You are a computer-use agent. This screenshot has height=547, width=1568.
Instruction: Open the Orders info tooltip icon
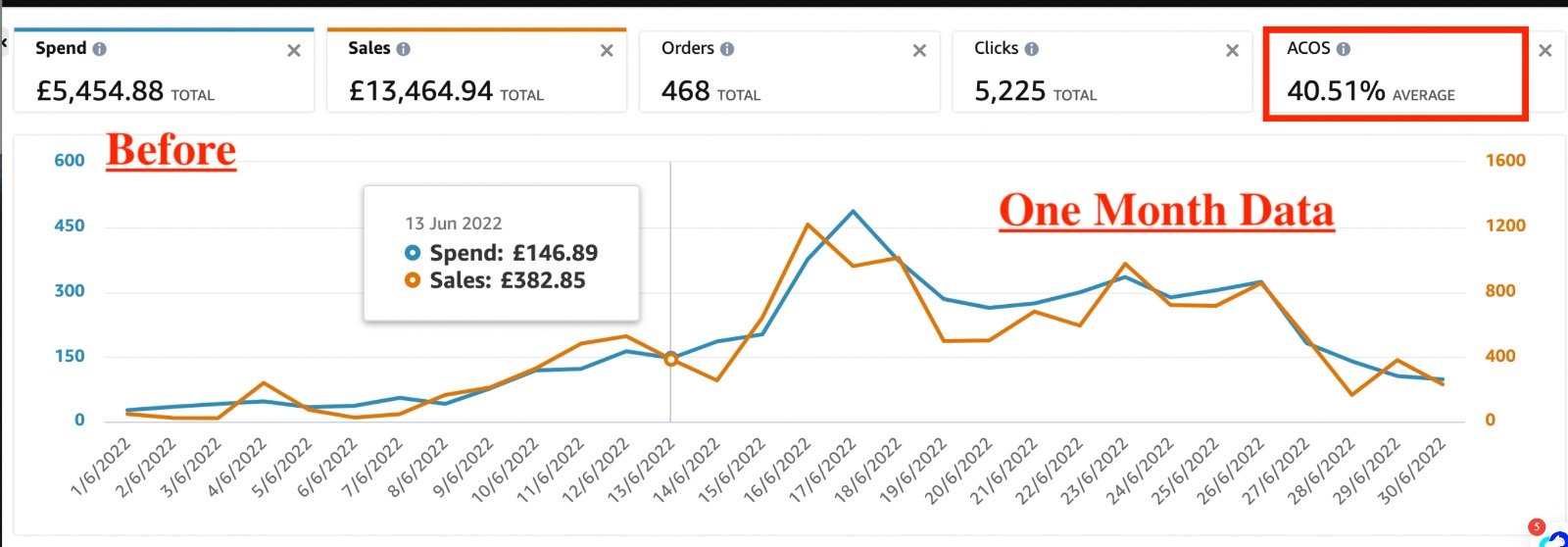727,49
